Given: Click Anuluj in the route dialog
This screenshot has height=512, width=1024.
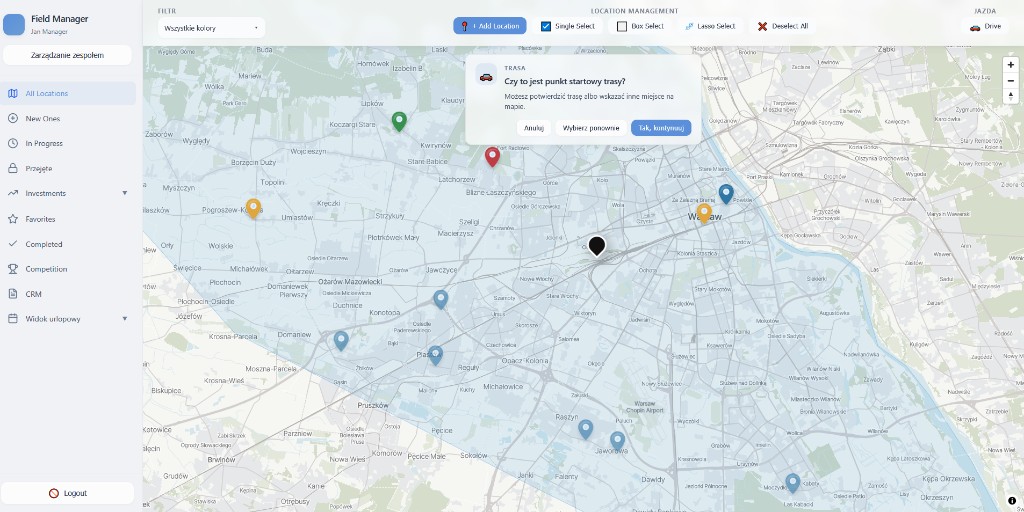Looking at the screenshot, I should [534, 128].
